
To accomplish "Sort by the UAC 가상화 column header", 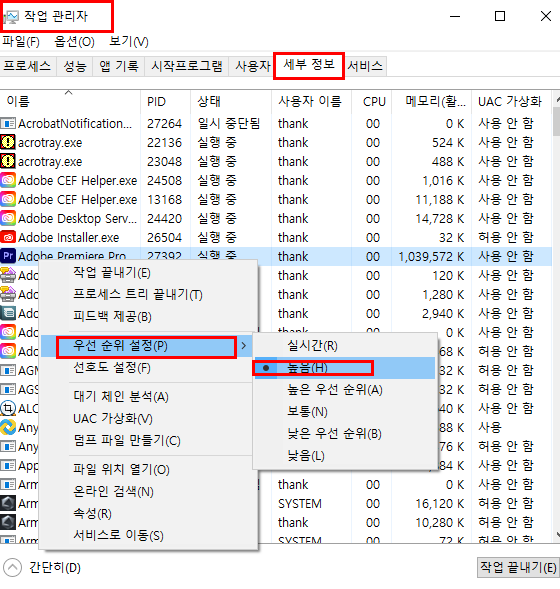I will 512,101.
